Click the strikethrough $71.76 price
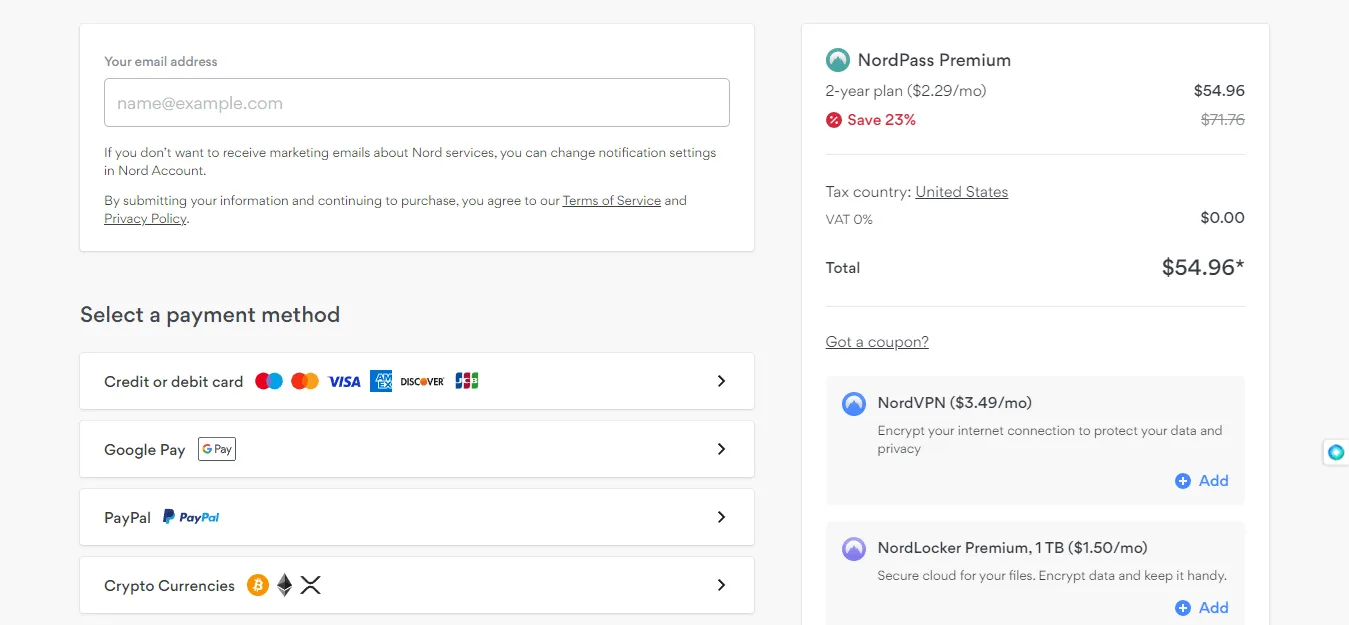 [x=1223, y=120]
